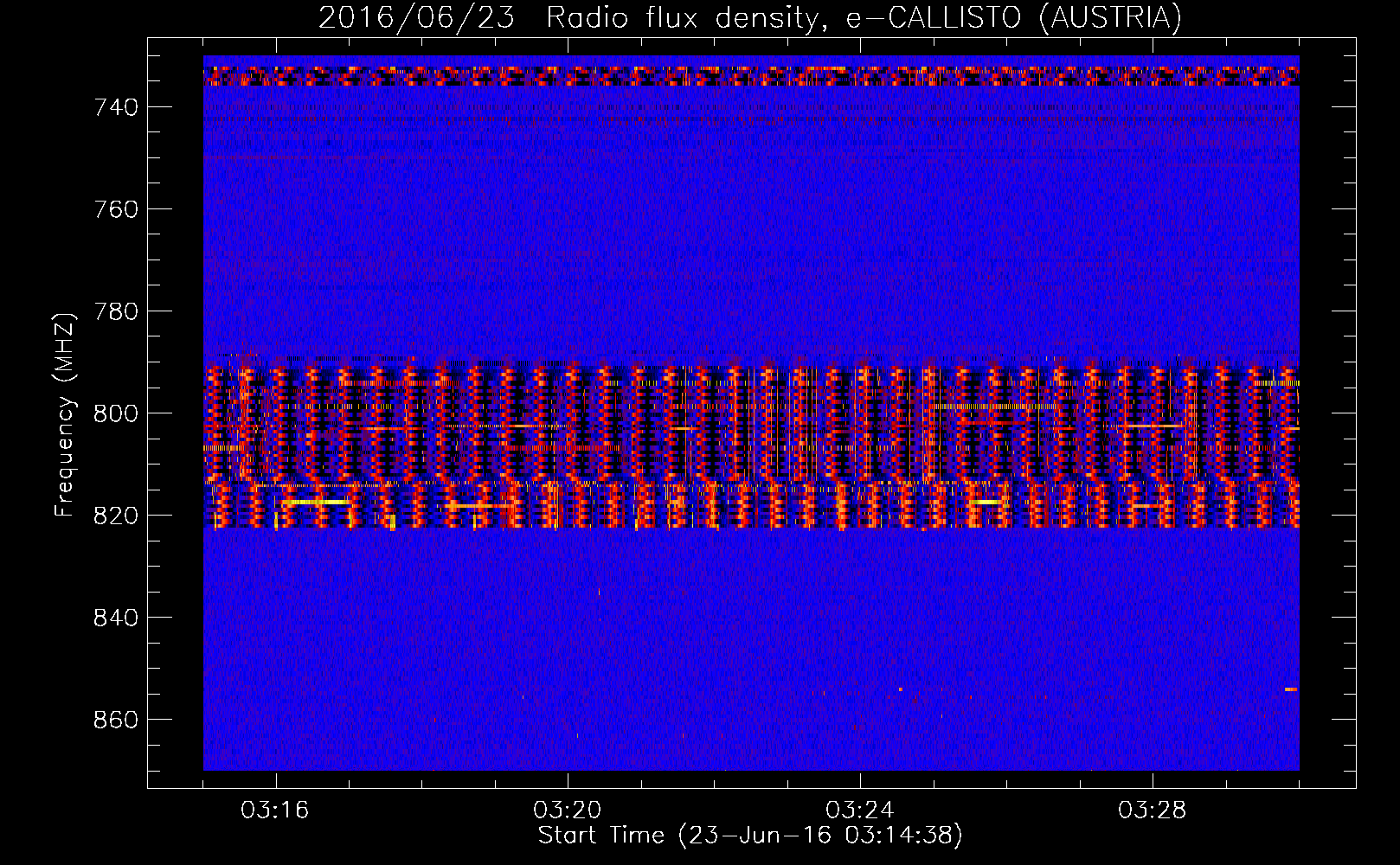This screenshot has height=865, width=1400.
Task: Click the plot title text '2016/06/23 Radio flux density, e-CALLISTO (AUSTRIA)'
Action: click(750, 17)
